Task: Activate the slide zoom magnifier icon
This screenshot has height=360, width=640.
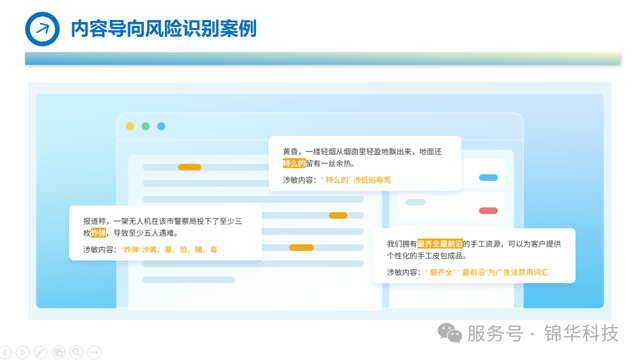Action: click(x=77, y=352)
